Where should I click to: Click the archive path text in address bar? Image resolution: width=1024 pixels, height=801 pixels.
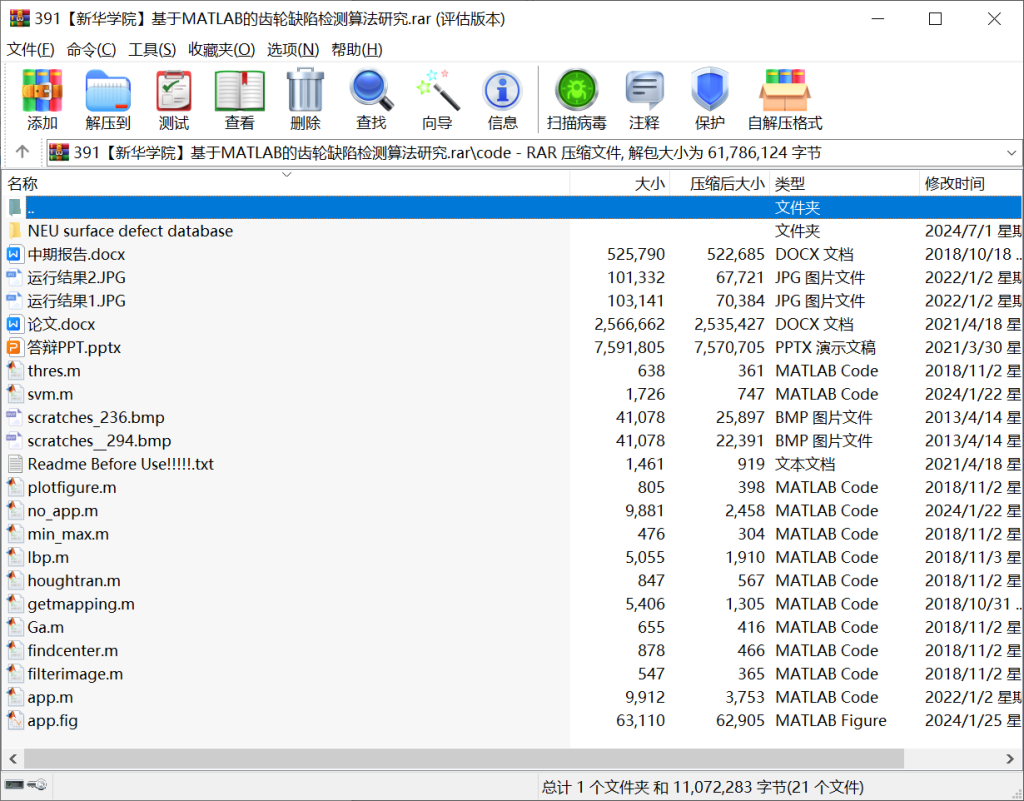point(447,153)
